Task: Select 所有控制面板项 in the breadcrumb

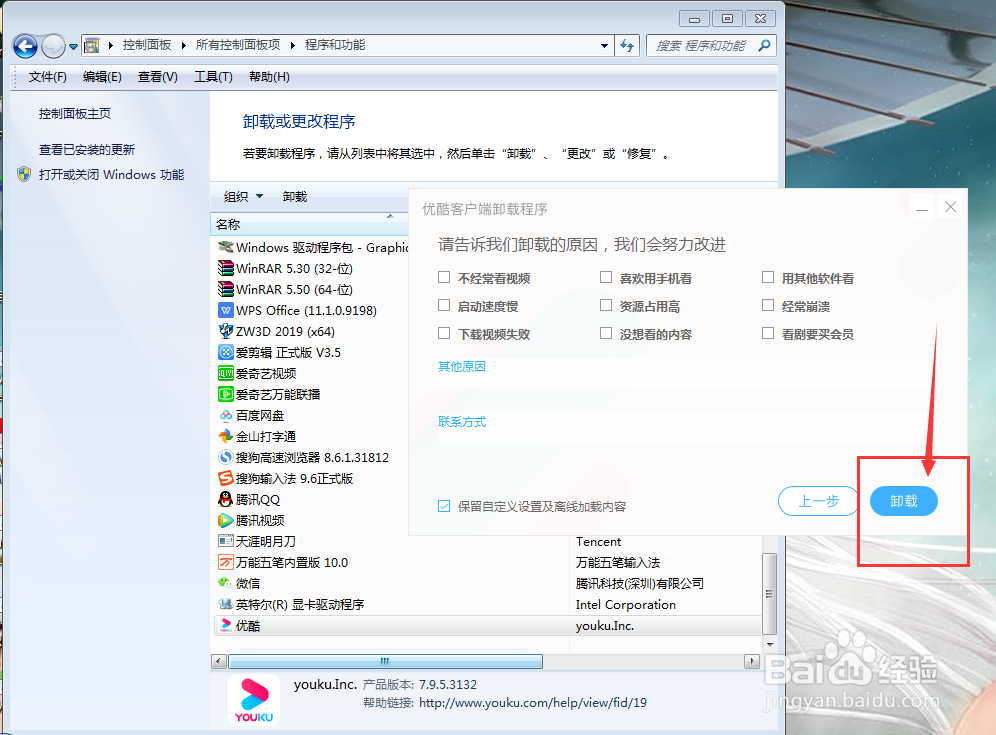Action: coord(238,45)
